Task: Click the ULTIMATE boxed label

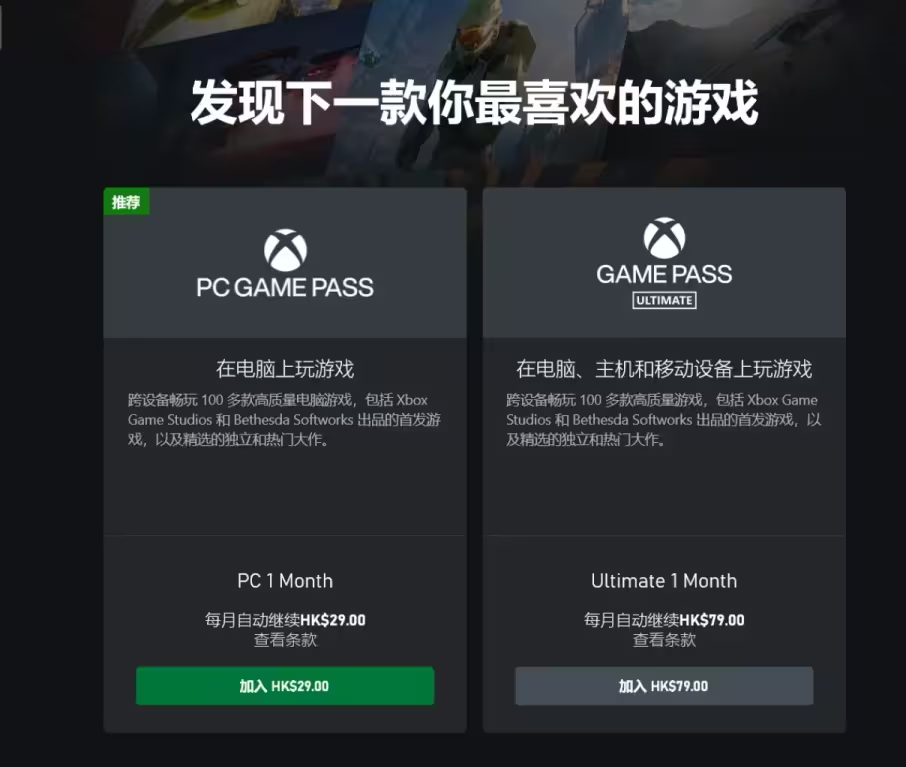Action: 664,301
